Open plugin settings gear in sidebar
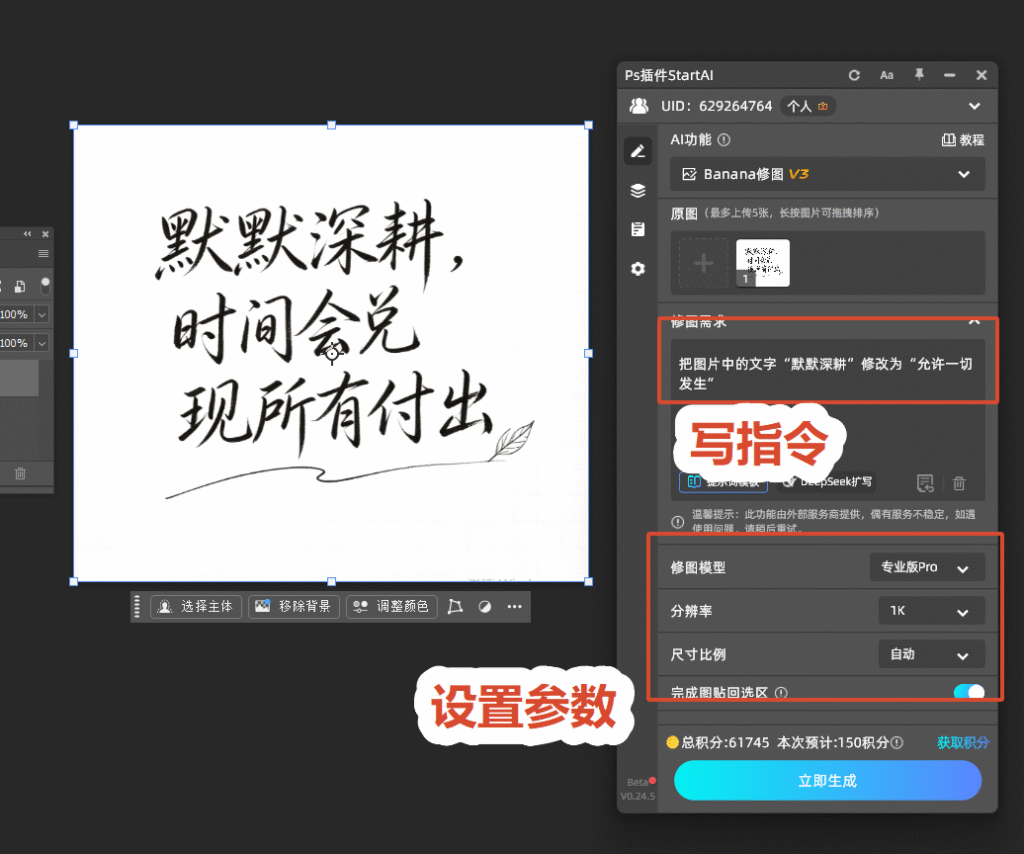 pos(638,268)
